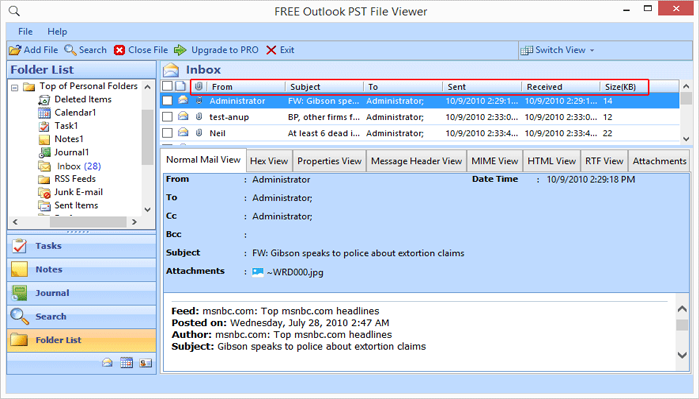Open the Attachments tab
The image size is (699, 399).
[x=659, y=161]
